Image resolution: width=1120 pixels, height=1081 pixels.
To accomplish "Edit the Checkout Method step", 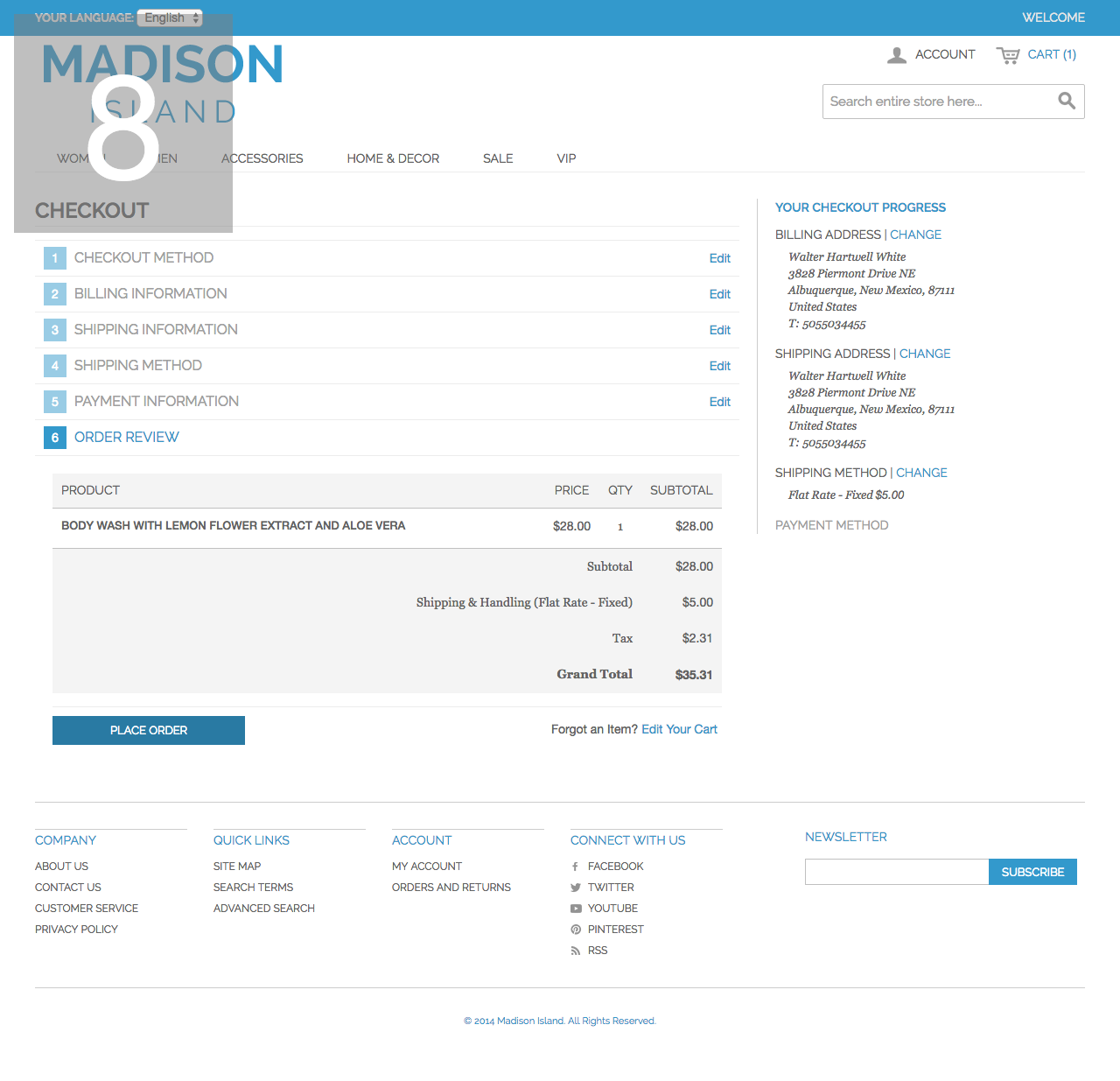I will tap(719, 258).
